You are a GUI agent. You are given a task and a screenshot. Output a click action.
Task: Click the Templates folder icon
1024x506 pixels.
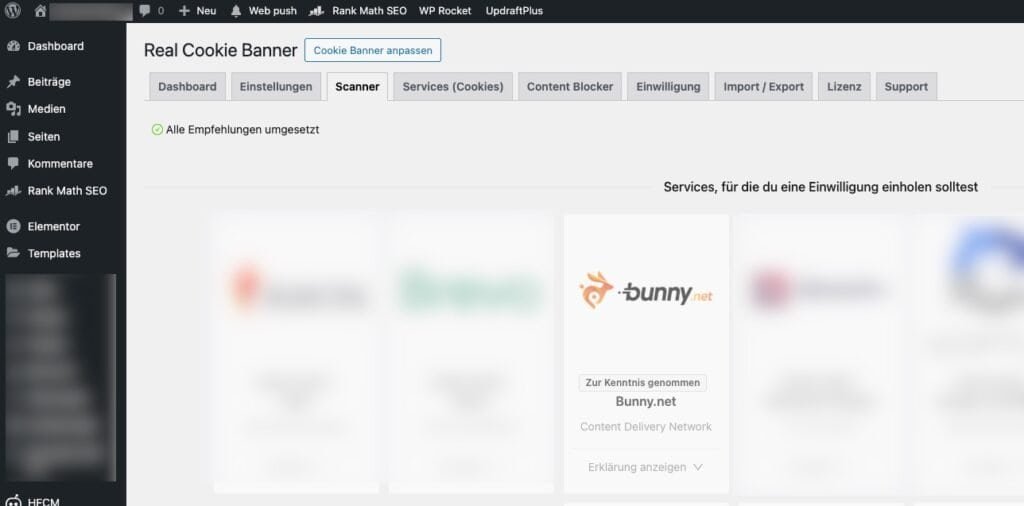[13, 253]
